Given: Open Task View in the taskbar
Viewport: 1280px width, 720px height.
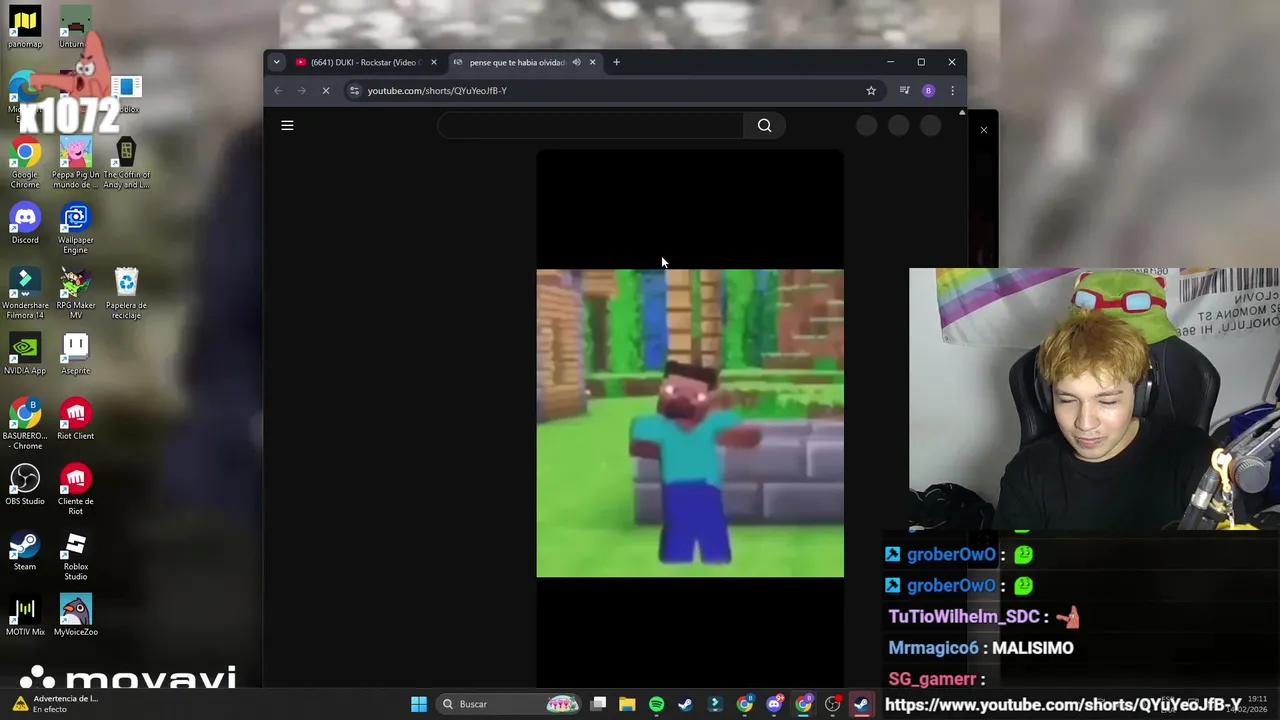Looking at the screenshot, I should 598,704.
